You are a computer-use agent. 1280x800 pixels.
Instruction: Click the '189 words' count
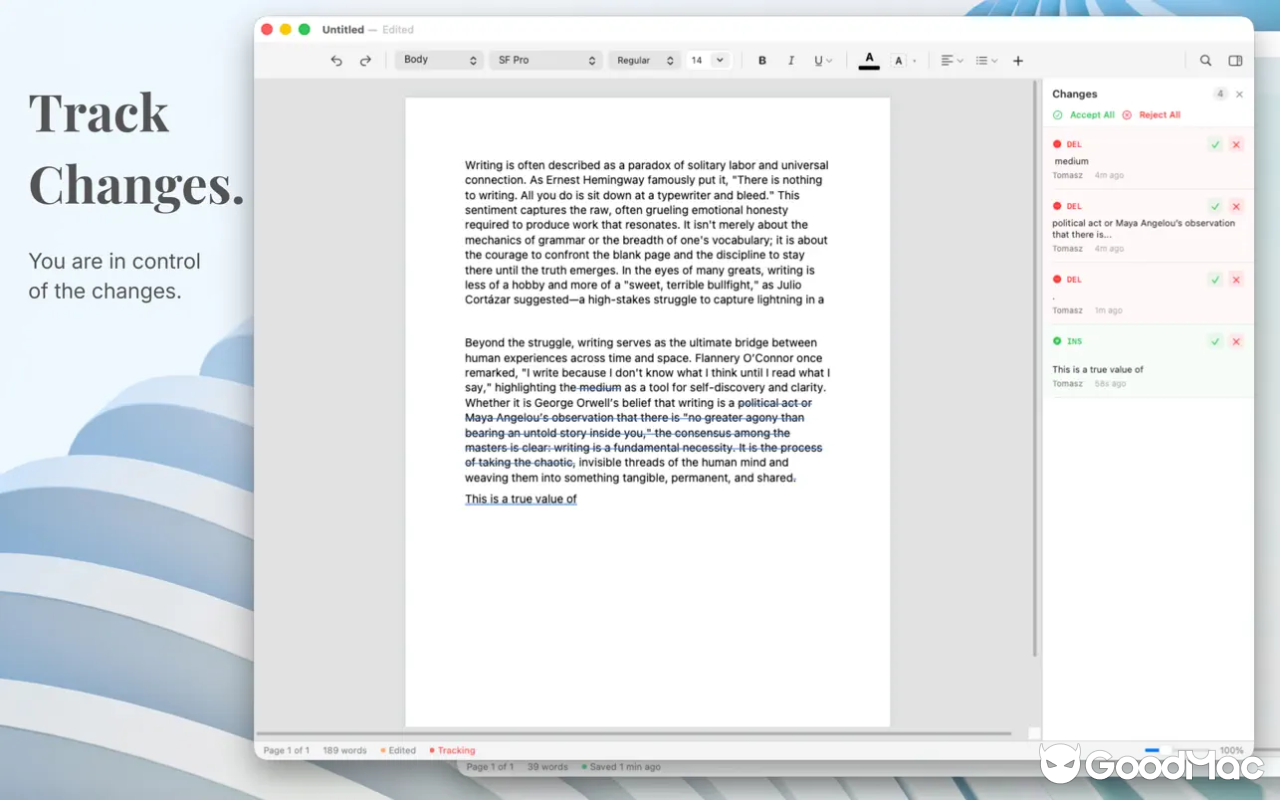(x=344, y=751)
